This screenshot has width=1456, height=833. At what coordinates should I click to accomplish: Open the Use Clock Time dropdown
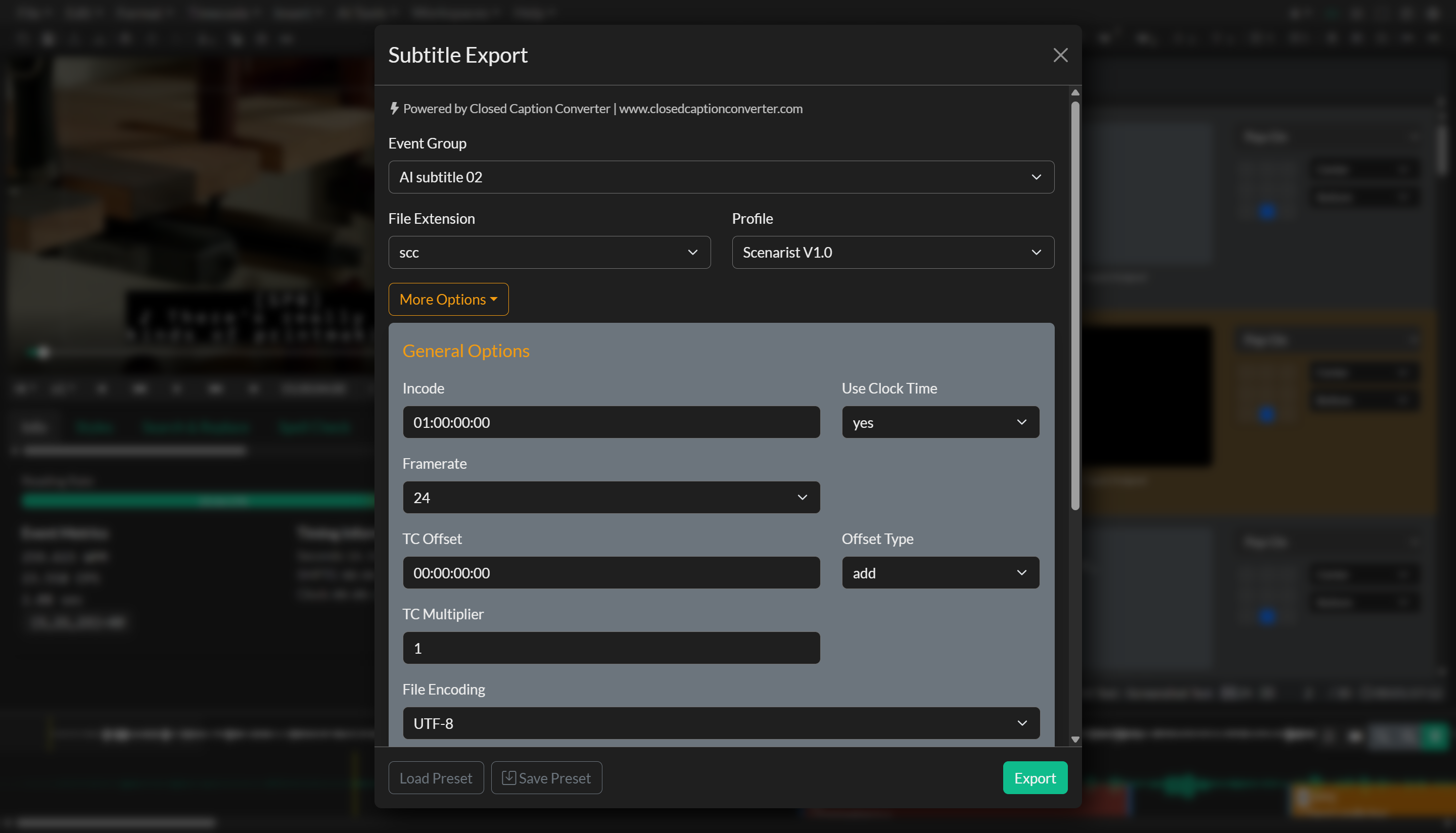(x=940, y=422)
